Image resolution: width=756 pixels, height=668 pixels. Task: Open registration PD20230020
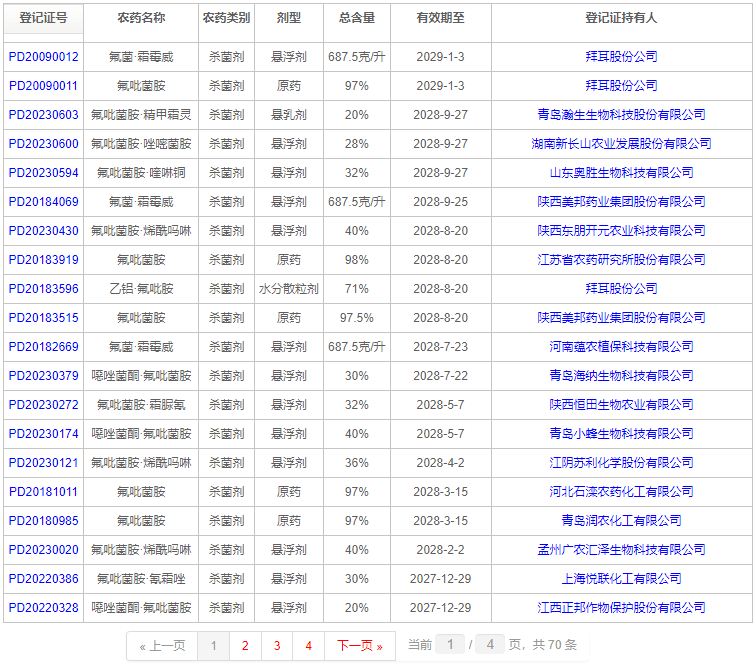point(43,550)
